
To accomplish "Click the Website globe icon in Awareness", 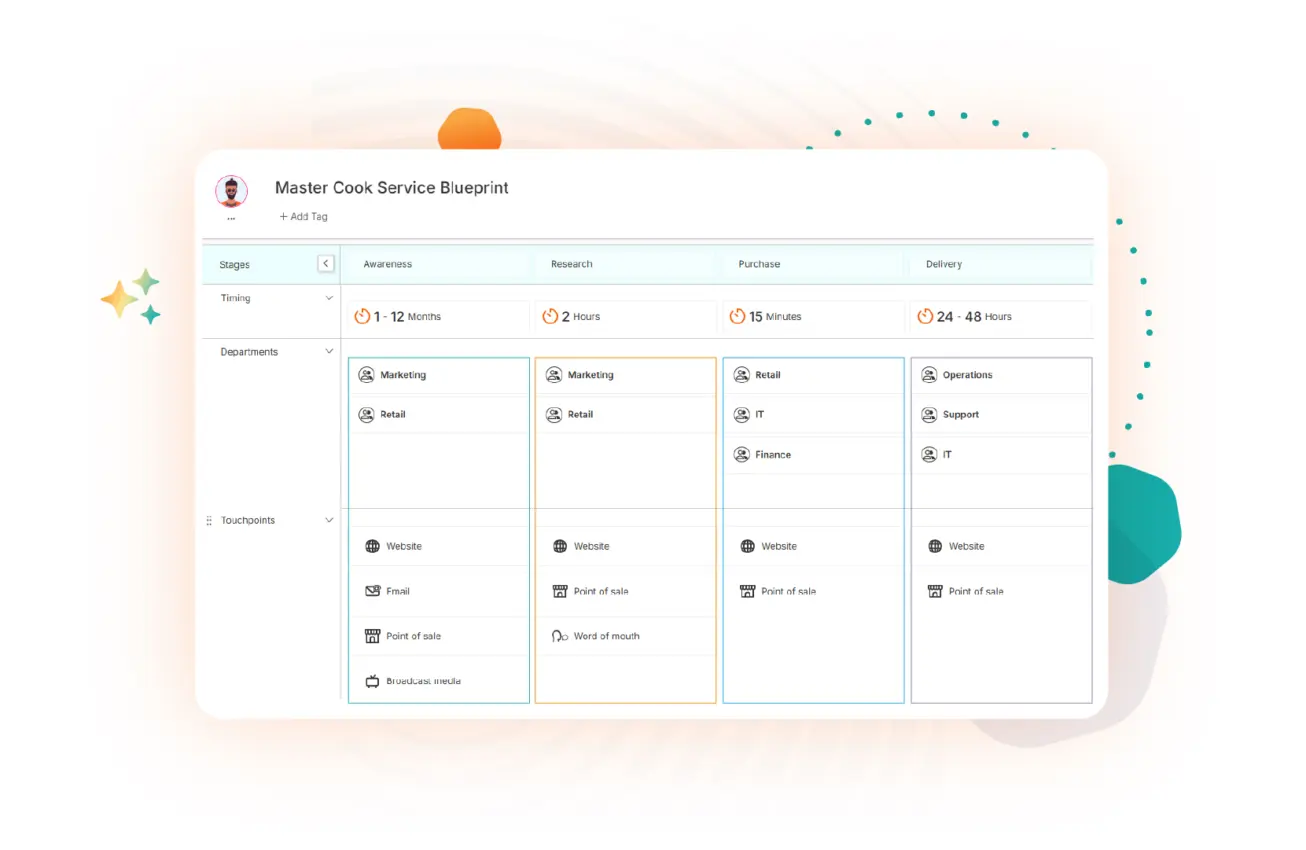I will click(x=372, y=546).
